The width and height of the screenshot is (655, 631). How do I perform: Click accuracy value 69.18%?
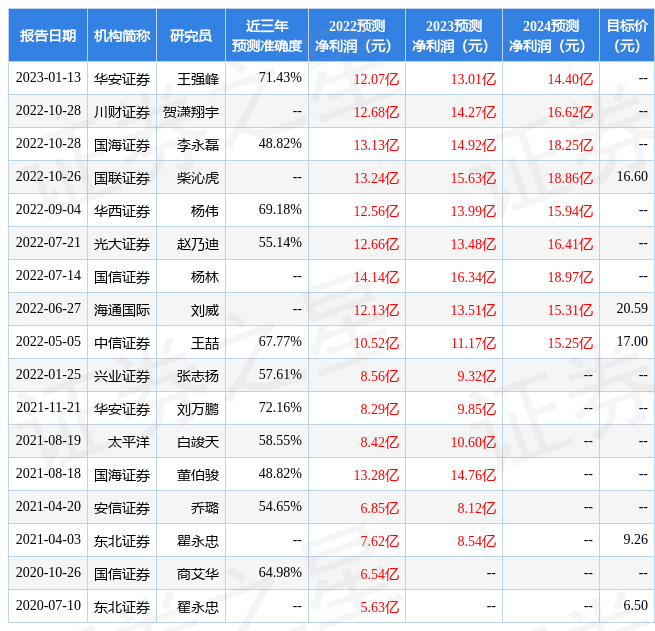(x=280, y=210)
